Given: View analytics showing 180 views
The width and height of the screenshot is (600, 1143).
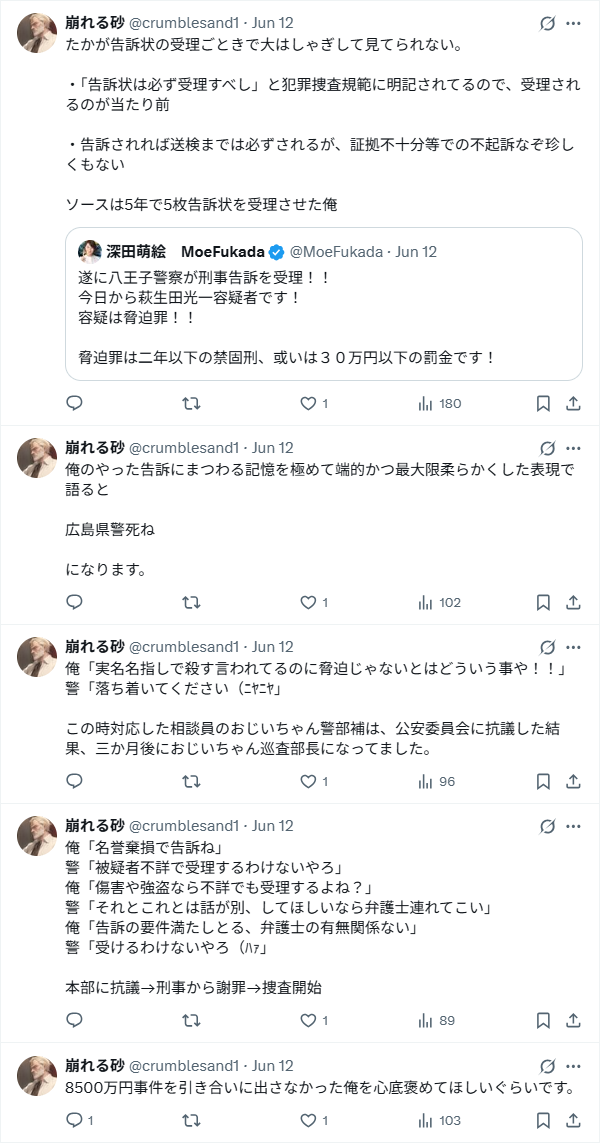Looking at the screenshot, I should pyautogui.click(x=438, y=403).
